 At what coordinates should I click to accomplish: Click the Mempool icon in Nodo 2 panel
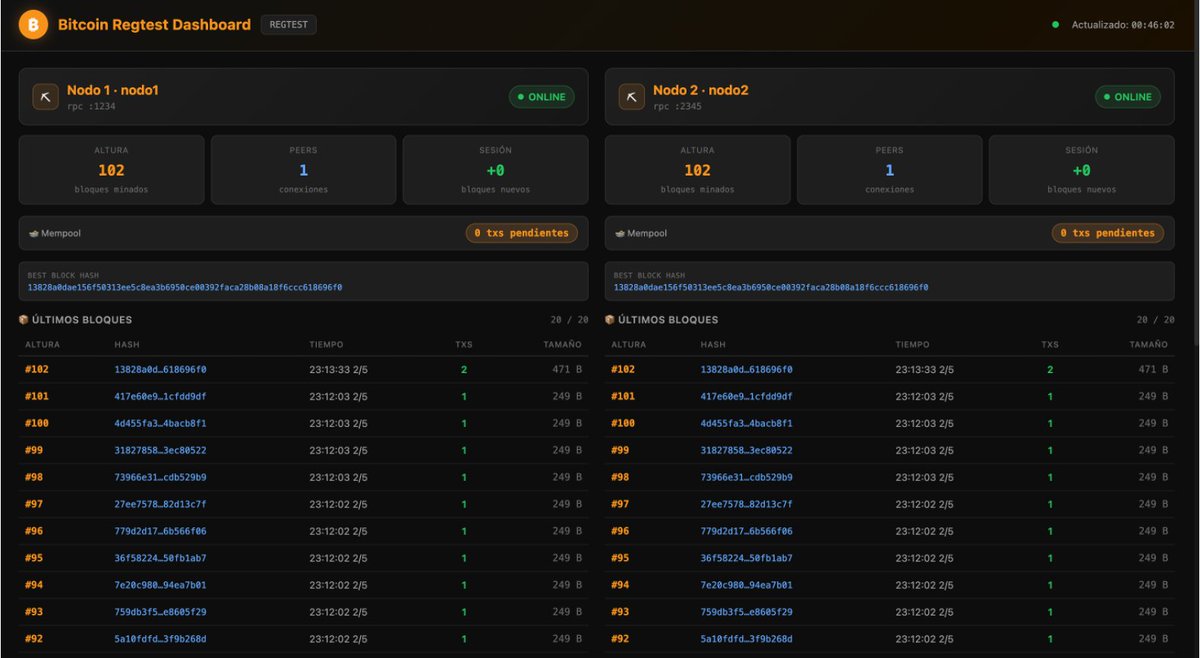click(x=620, y=233)
